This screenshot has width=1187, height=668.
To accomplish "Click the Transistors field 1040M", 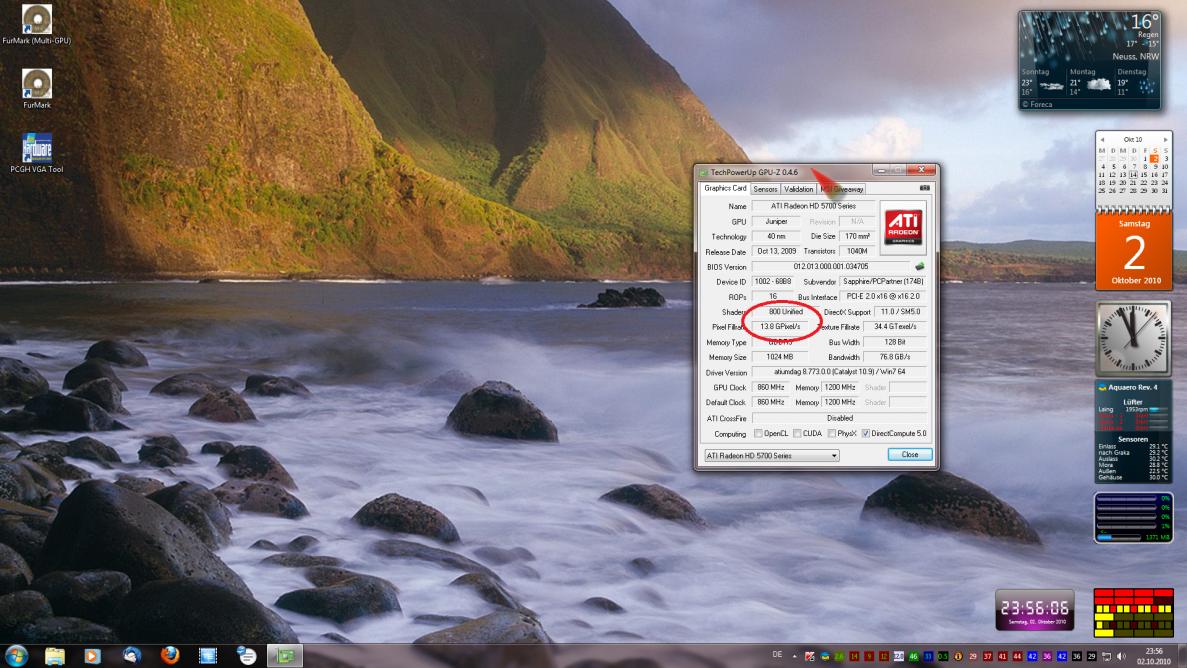I will pyautogui.click(x=857, y=251).
